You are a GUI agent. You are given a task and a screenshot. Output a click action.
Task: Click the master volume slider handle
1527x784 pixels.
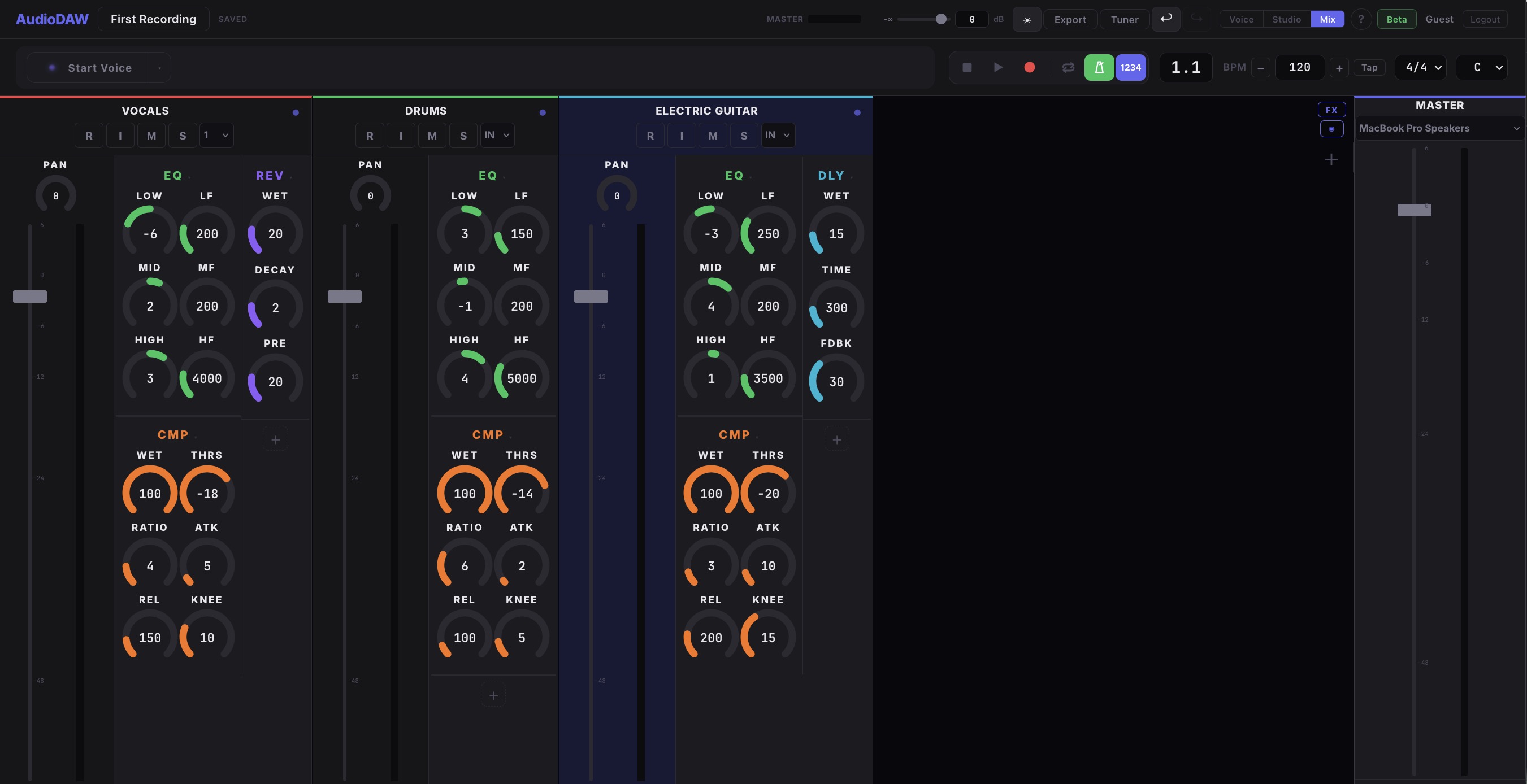(x=941, y=19)
